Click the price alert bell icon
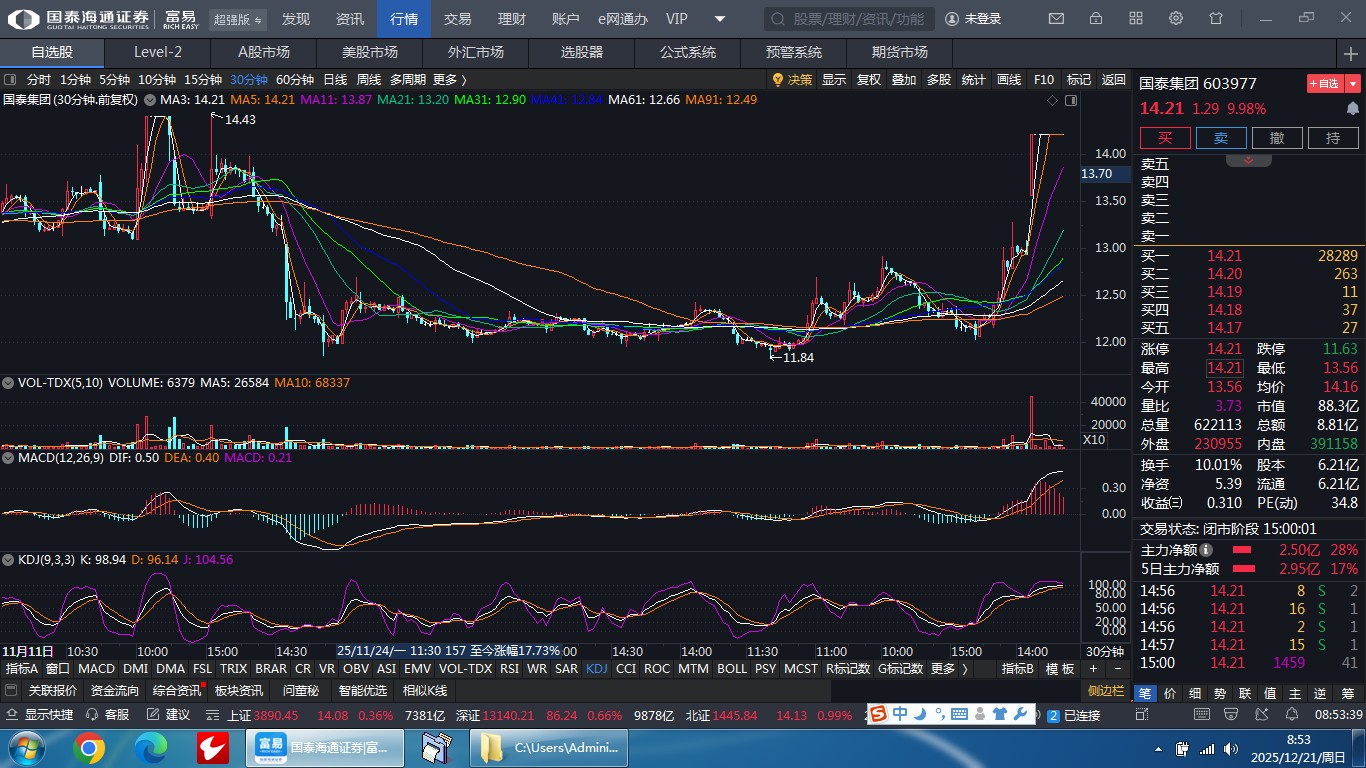The width and height of the screenshot is (1366, 768). pos(1352,109)
